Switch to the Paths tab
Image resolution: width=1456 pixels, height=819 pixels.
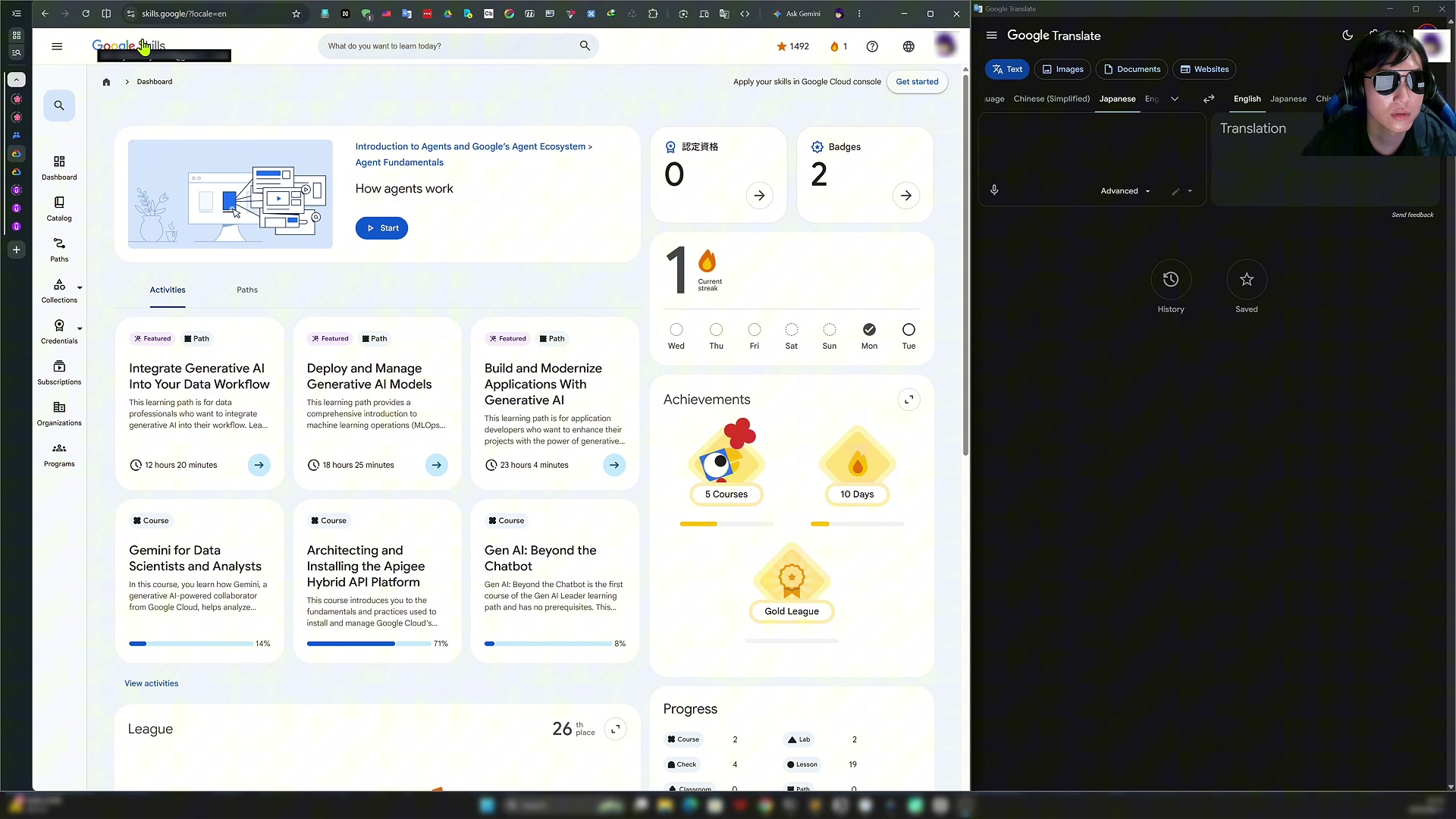click(x=247, y=290)
